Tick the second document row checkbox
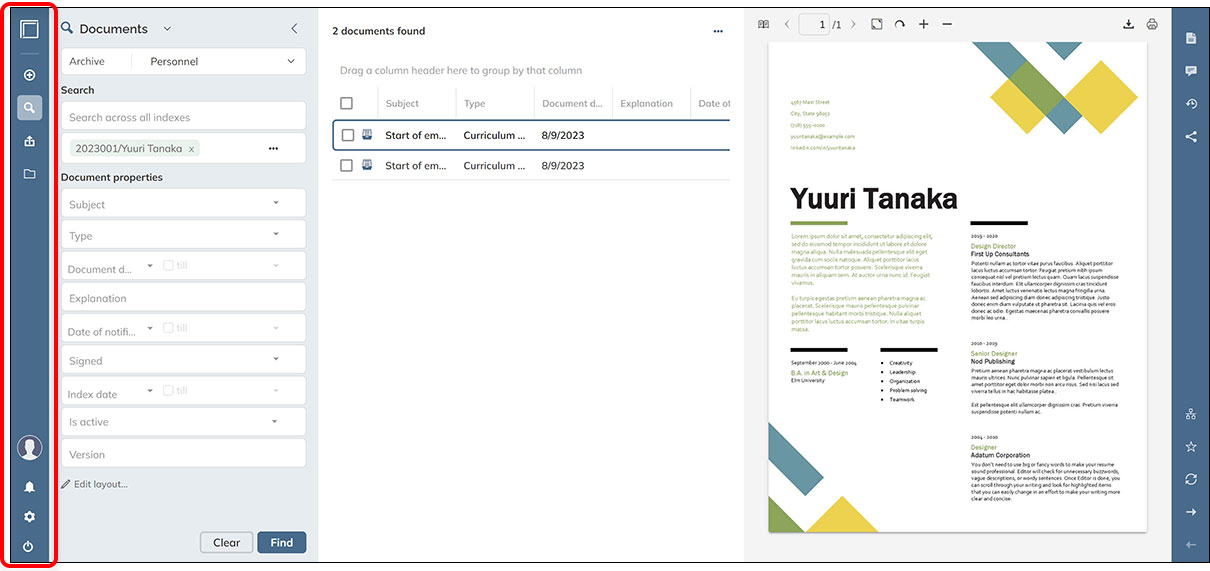The width and height of the screenshot is (1210, 571). pyautogui.click(x=348, y=165)
